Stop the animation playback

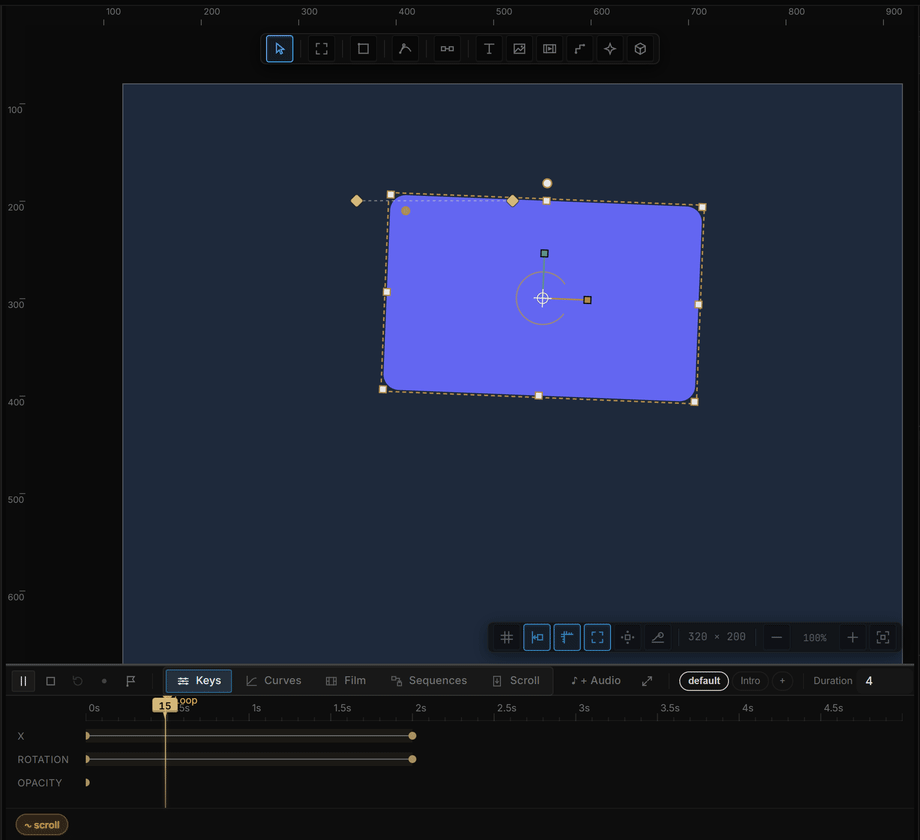pos(50,681)
